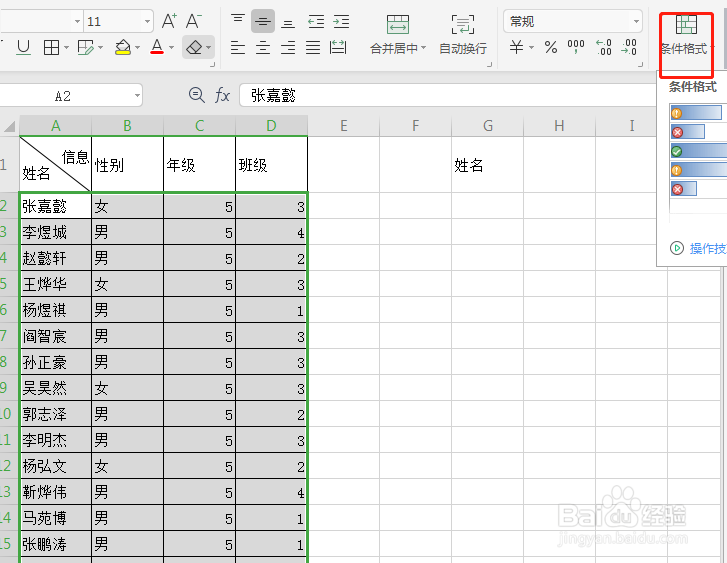Expand the font color dropdown arrow

click(171, 47)
